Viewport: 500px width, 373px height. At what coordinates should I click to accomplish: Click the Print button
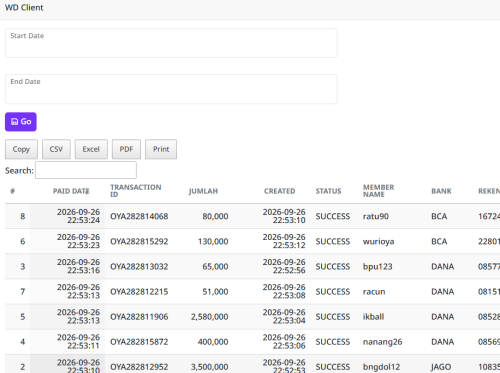point(161,149)
